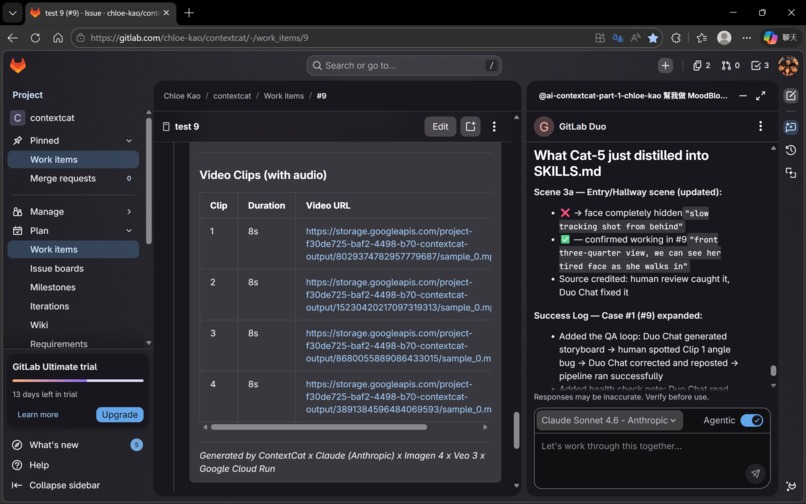Viewport: 806px width, 504px height.
Task: Follow the Learn more link
Action: pos(38,415)
